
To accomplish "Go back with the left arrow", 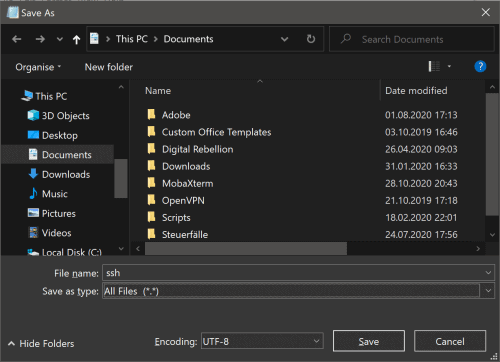I will tap(17, 39).
